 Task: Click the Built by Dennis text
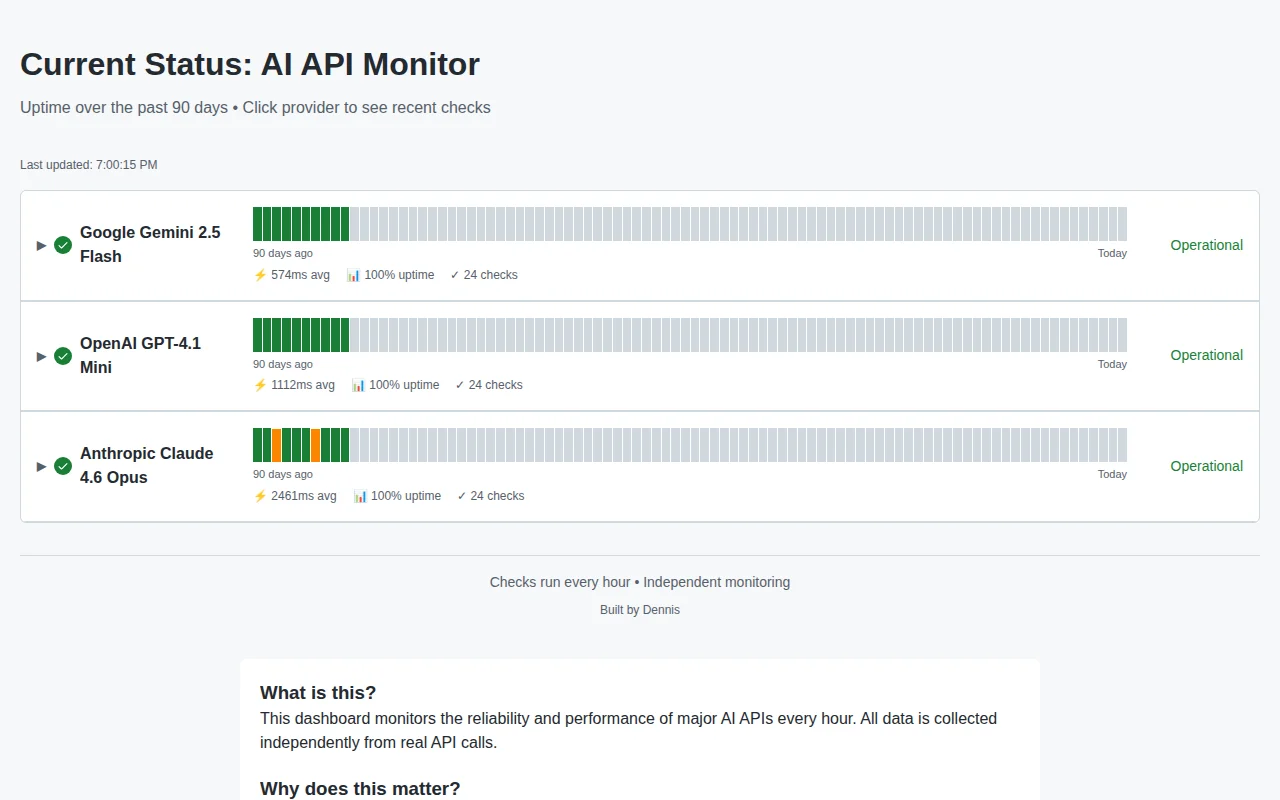click(640, 610)
